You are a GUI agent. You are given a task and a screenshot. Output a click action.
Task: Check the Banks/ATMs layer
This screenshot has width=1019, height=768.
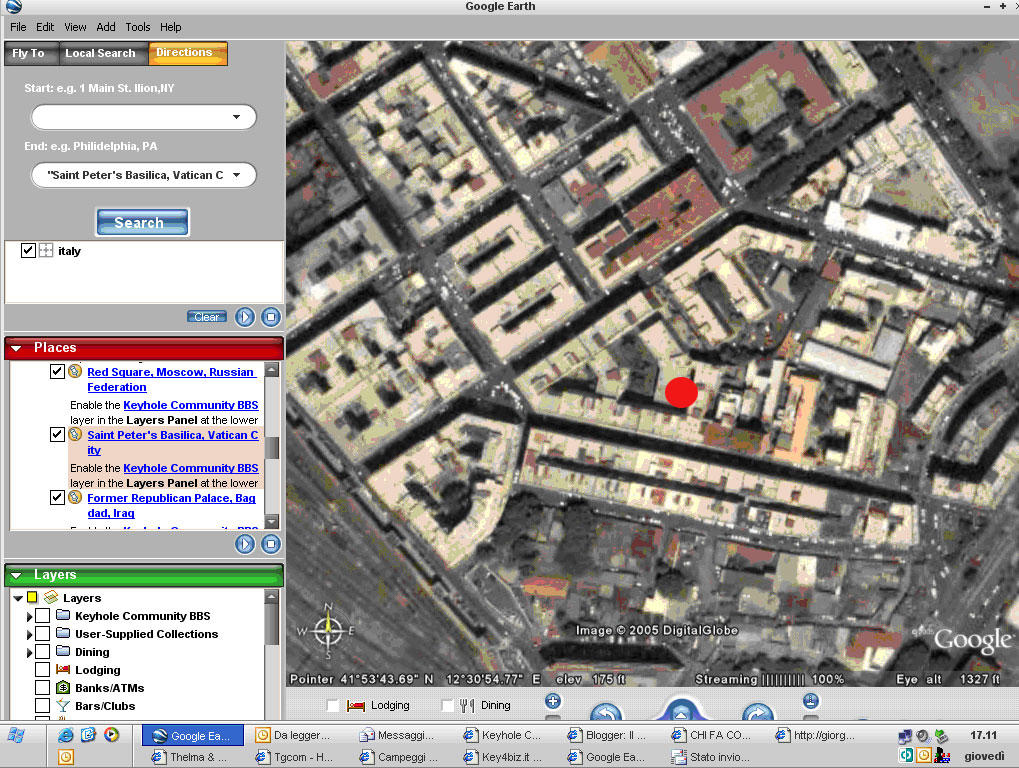point(42,687)
